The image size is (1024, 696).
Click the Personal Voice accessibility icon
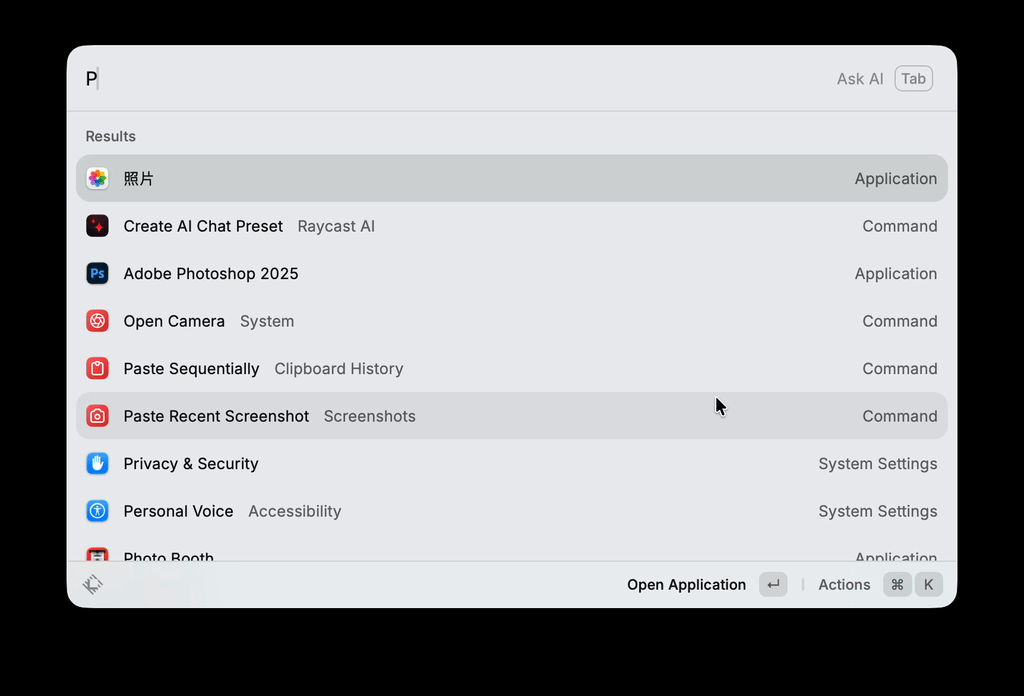97,511
